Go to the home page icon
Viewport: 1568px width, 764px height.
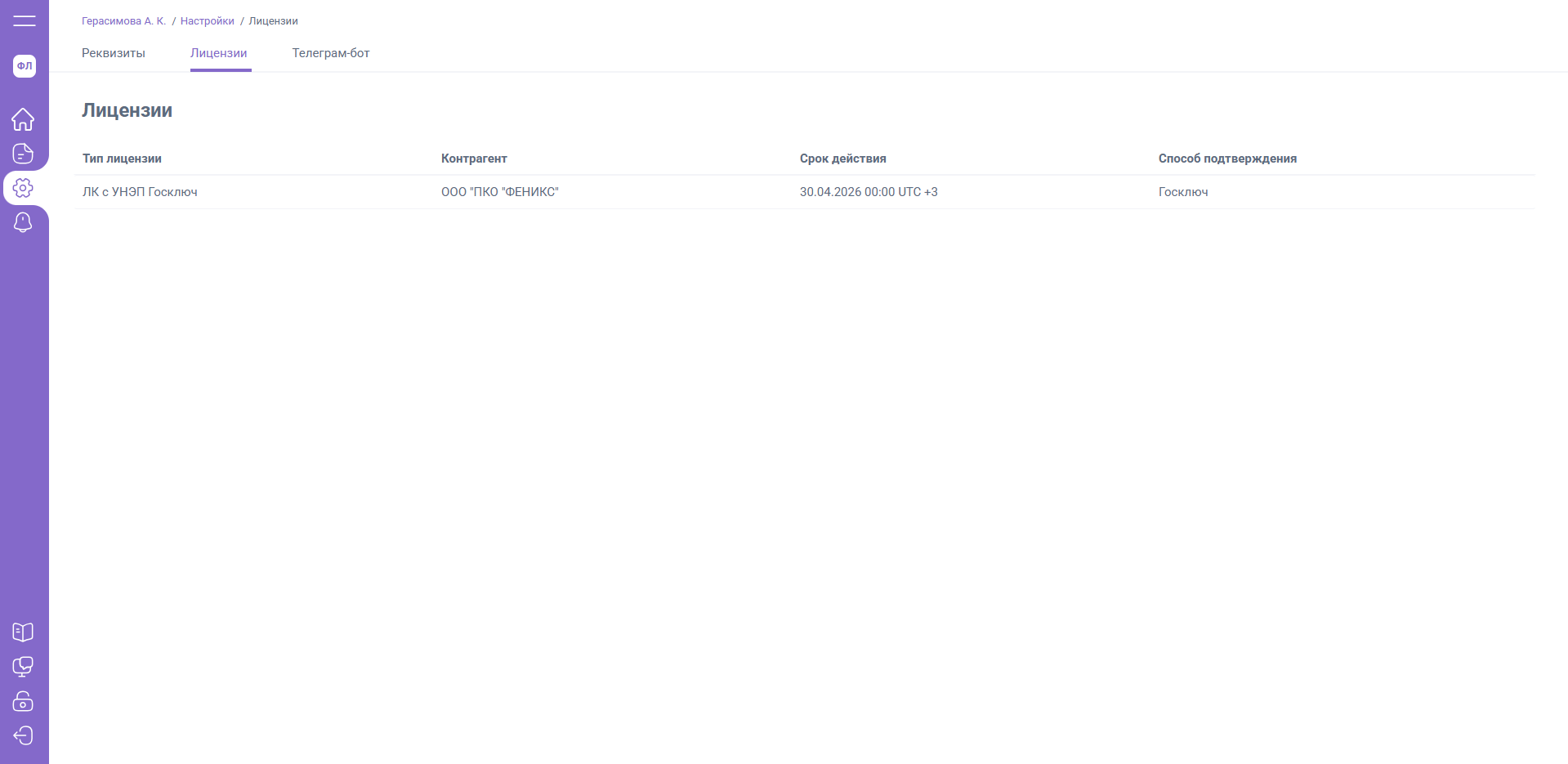[23, 119]
